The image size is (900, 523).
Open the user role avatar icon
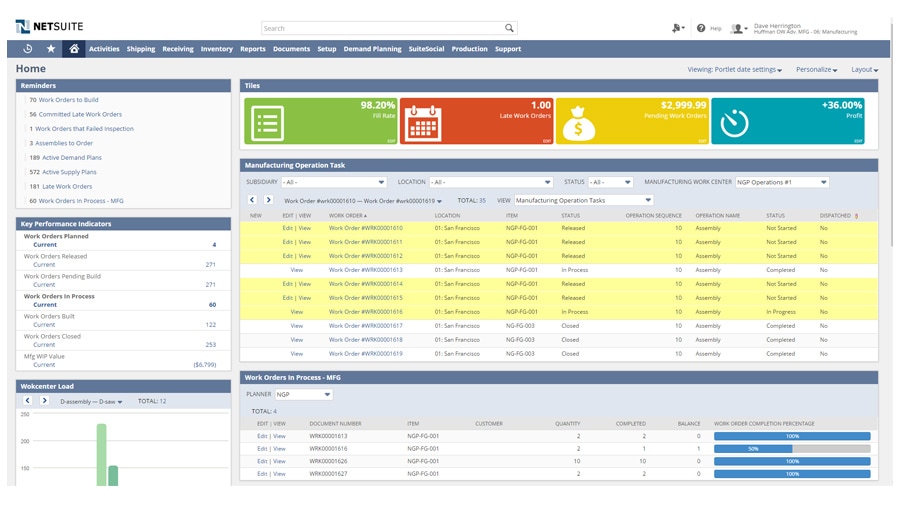(738, 29)
